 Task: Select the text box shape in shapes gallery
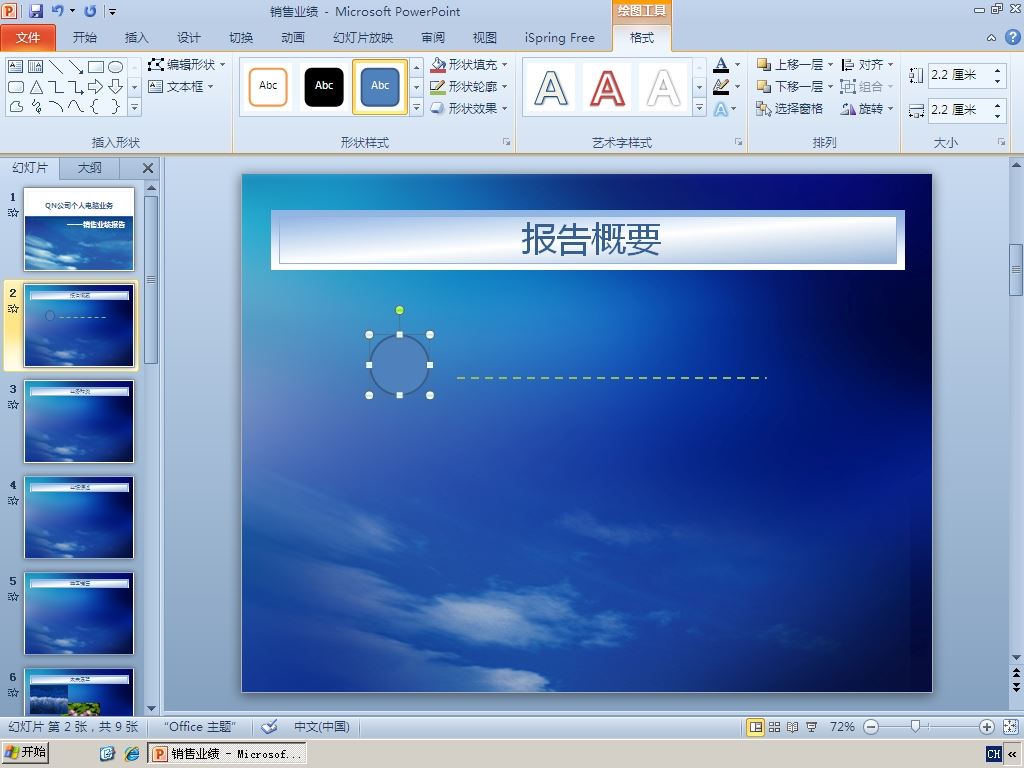(15, 67)
